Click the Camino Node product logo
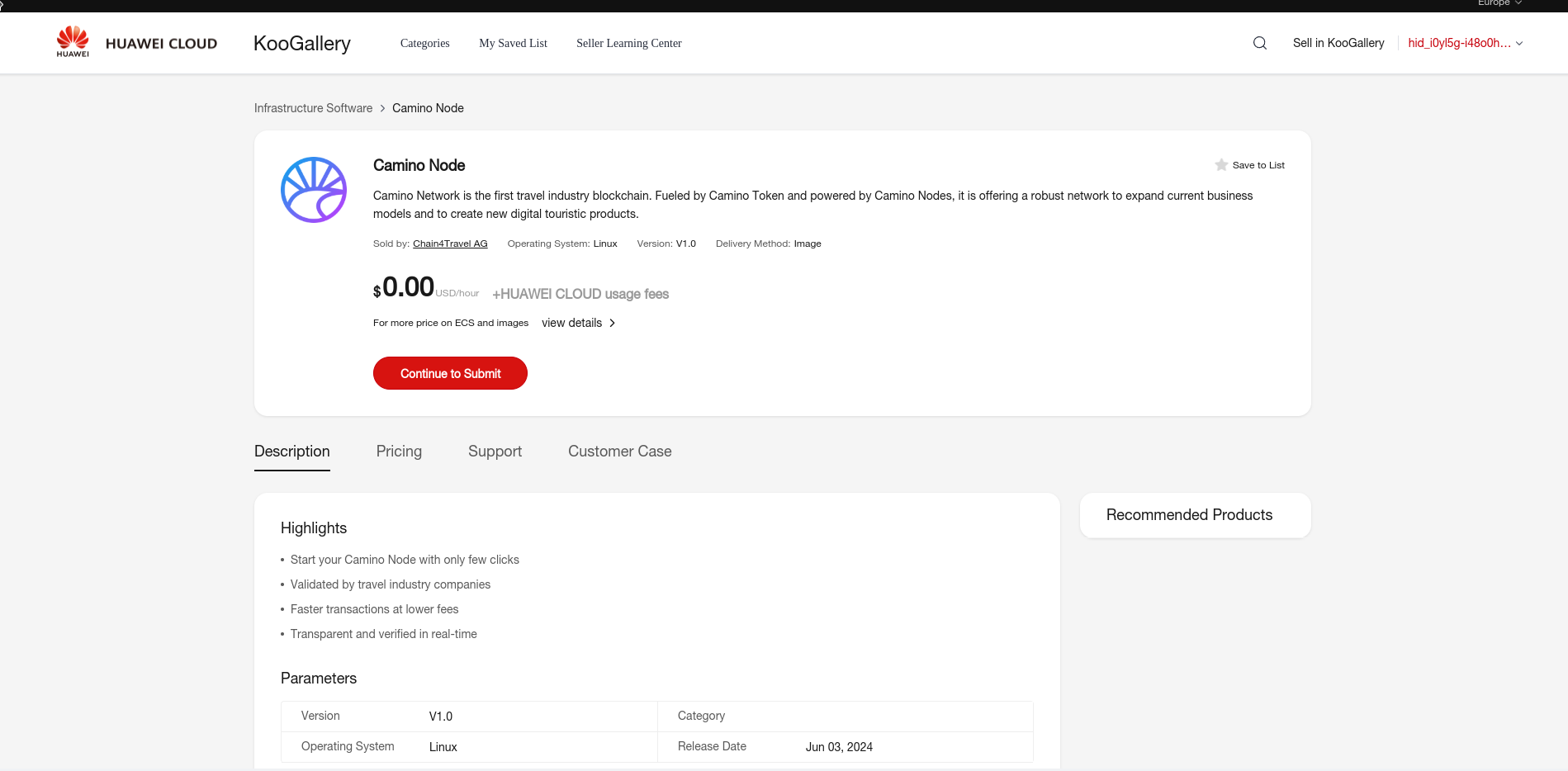Image resolution: width=1568 pixels, height=771 pixels. tap(314, 190)
